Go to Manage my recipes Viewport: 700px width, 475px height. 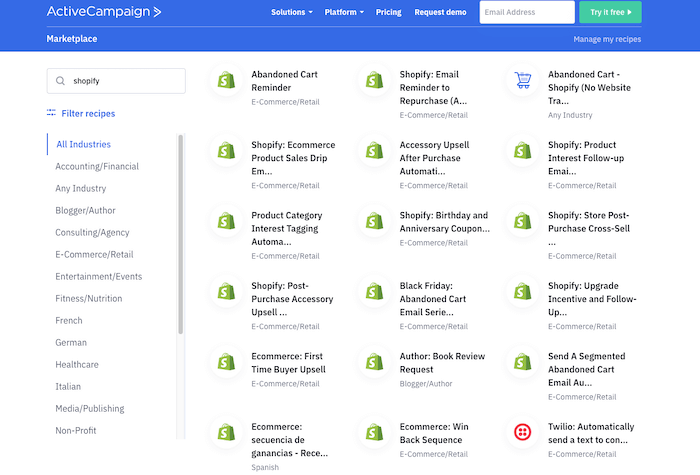click(607, 39)
